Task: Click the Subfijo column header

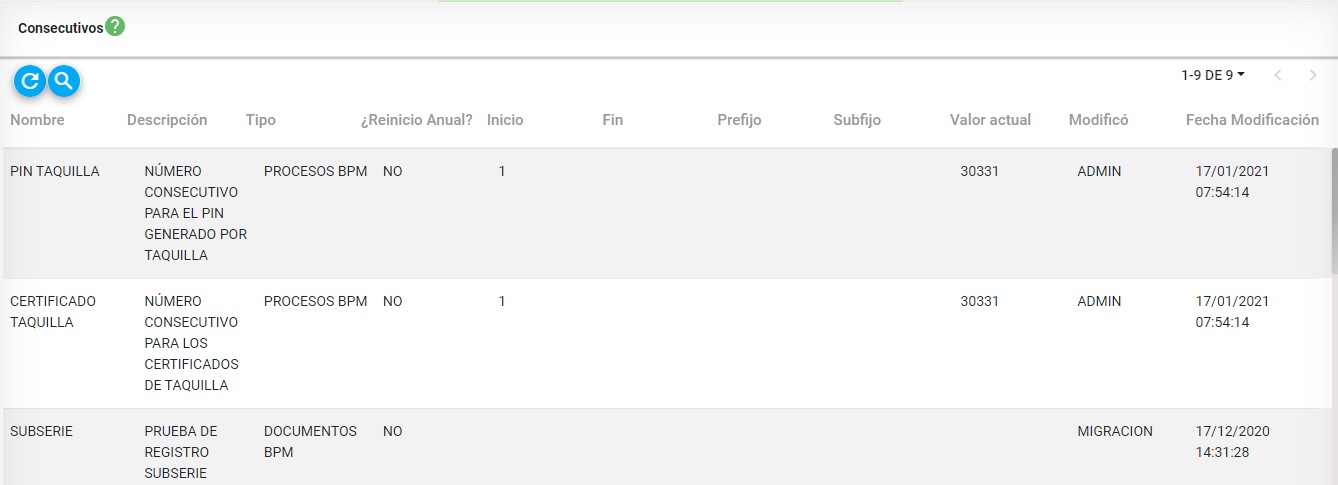Action: click(x=857, y=120)
